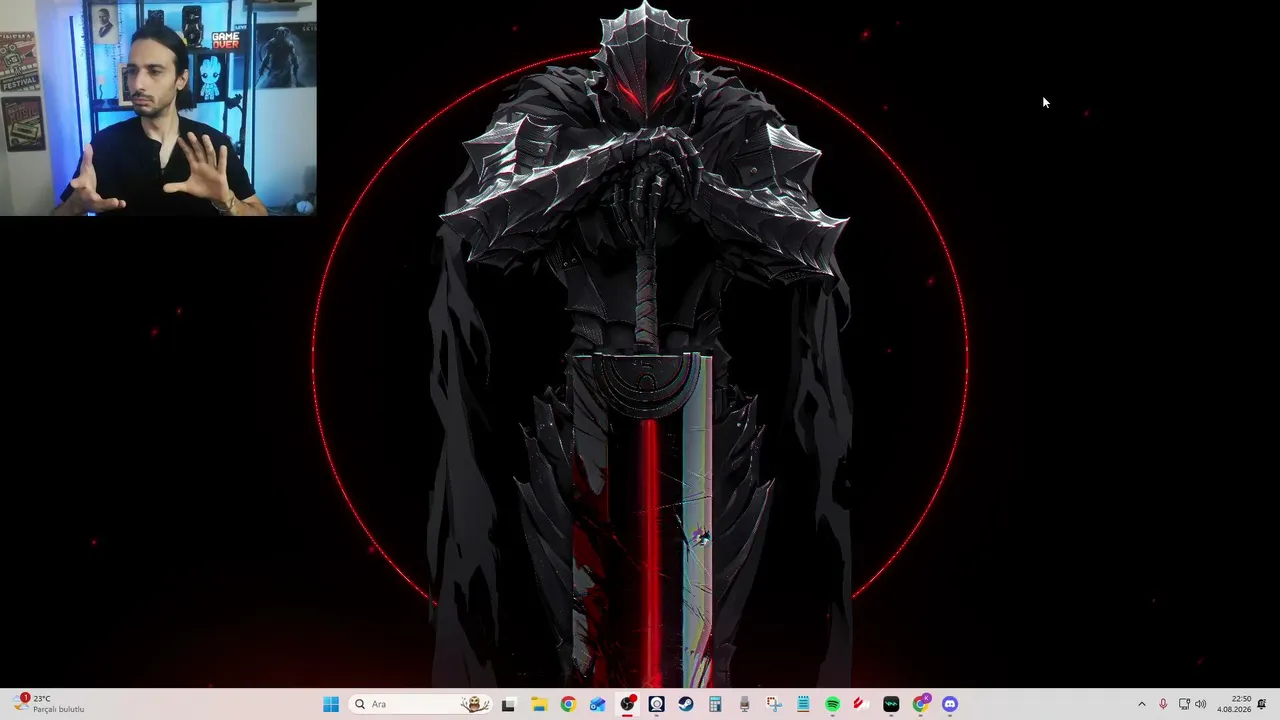Open the weather widget showing 23°C
This screenshot has width=1280, height=720.
(x=48, y=704)
